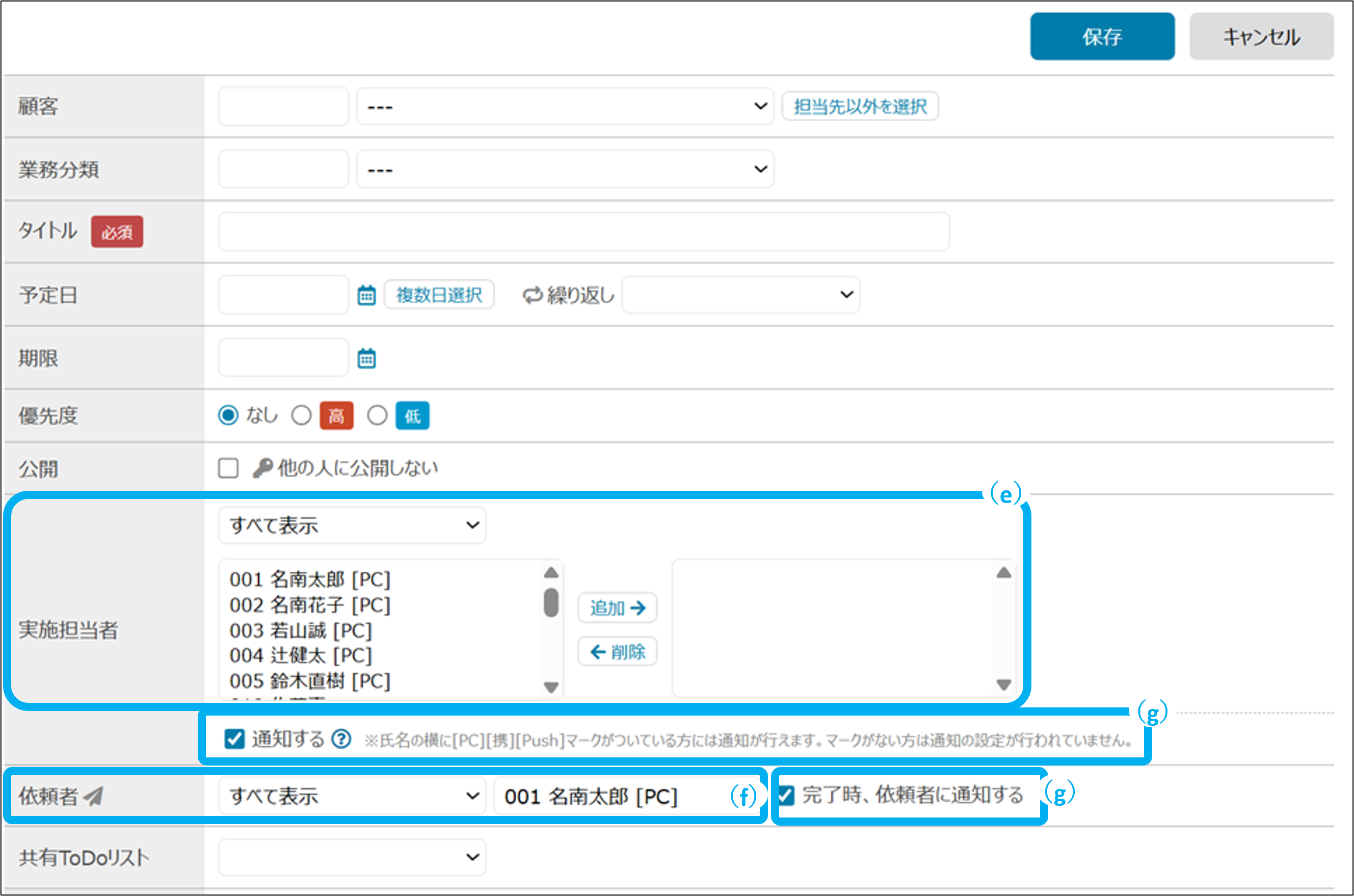
Task: Open the 繰り返し frequency dropdown
Action: coord(740,295)
